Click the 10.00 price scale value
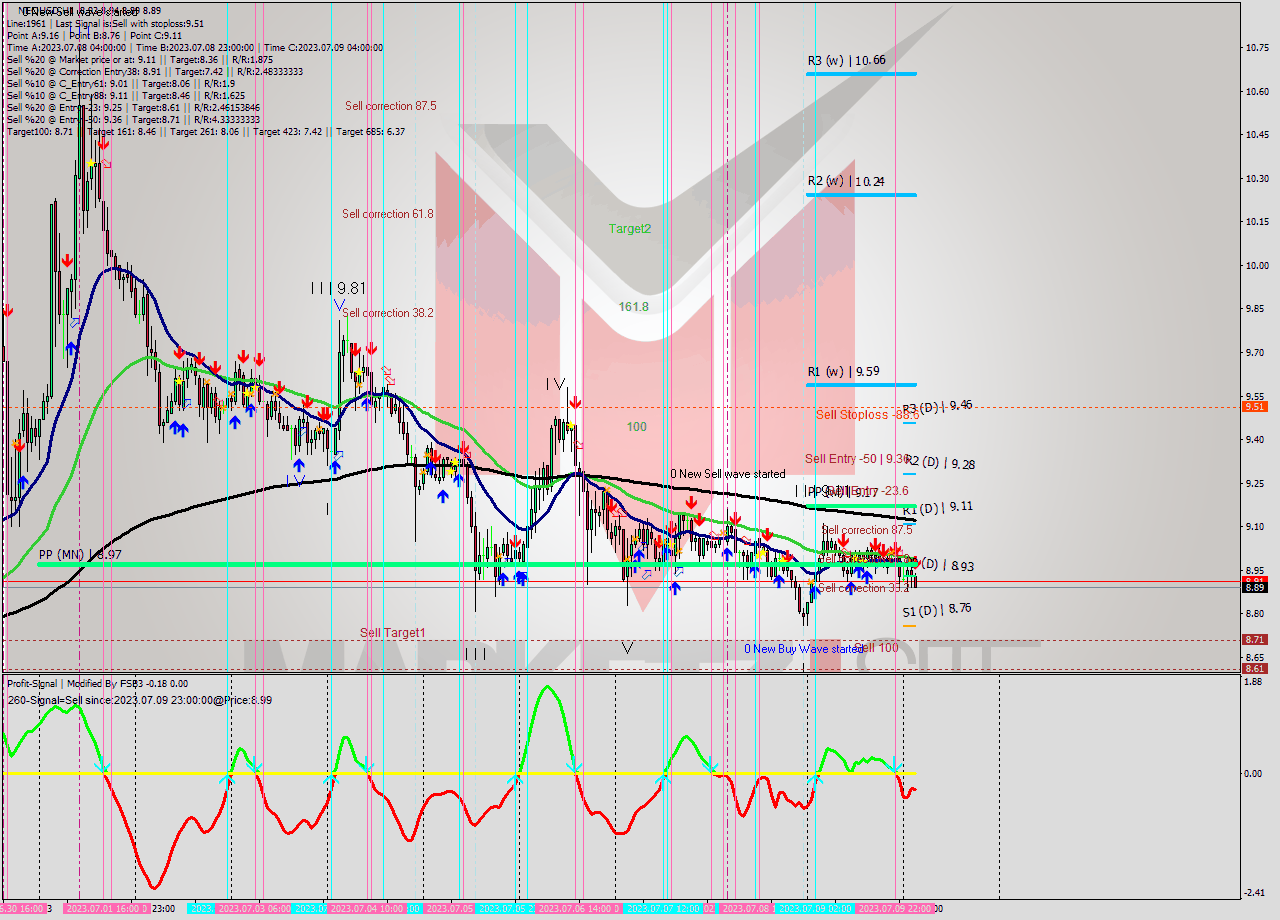 (1257, 265)
